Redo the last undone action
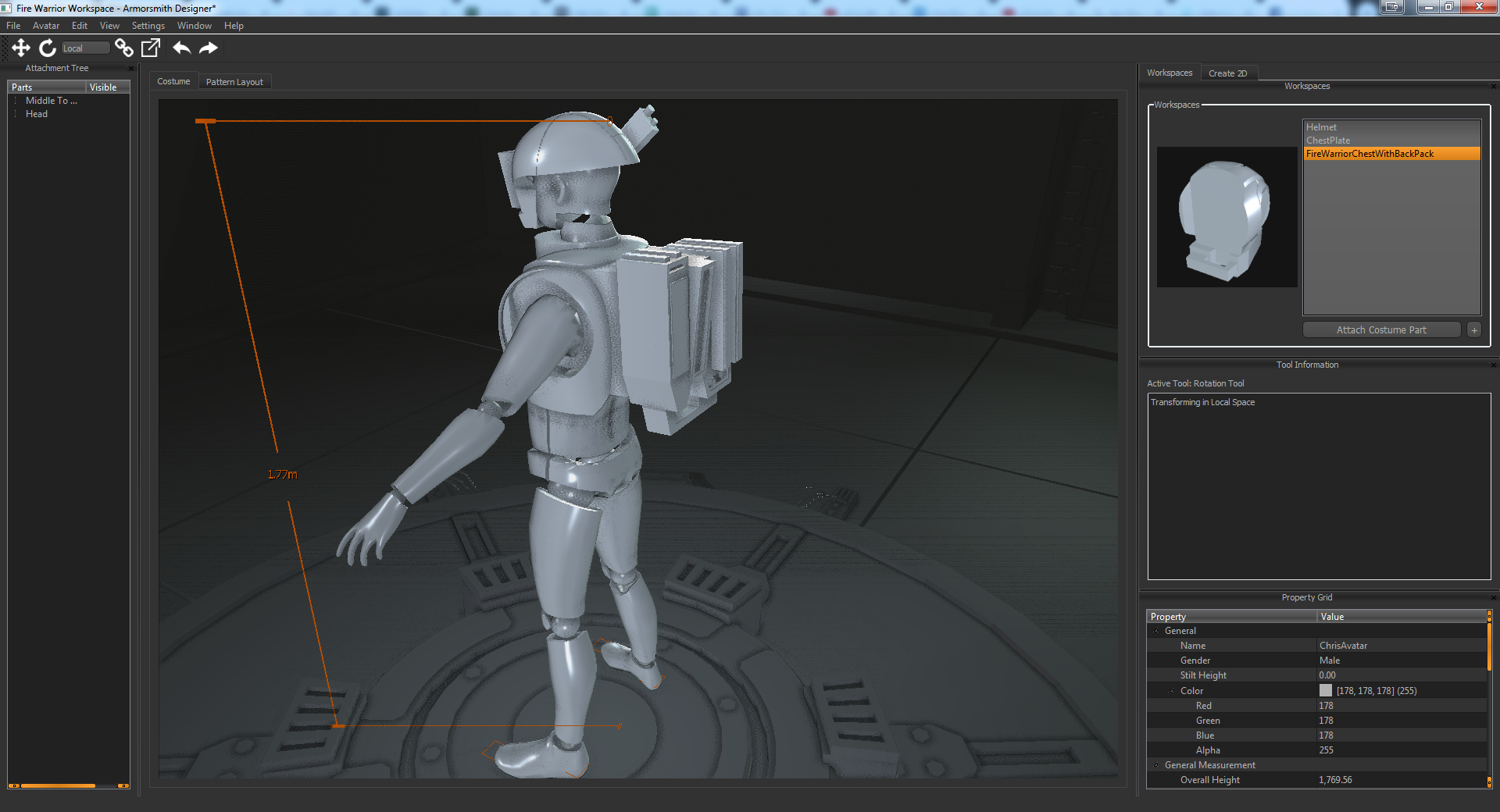1500x812 pixels. click(209, 48)
